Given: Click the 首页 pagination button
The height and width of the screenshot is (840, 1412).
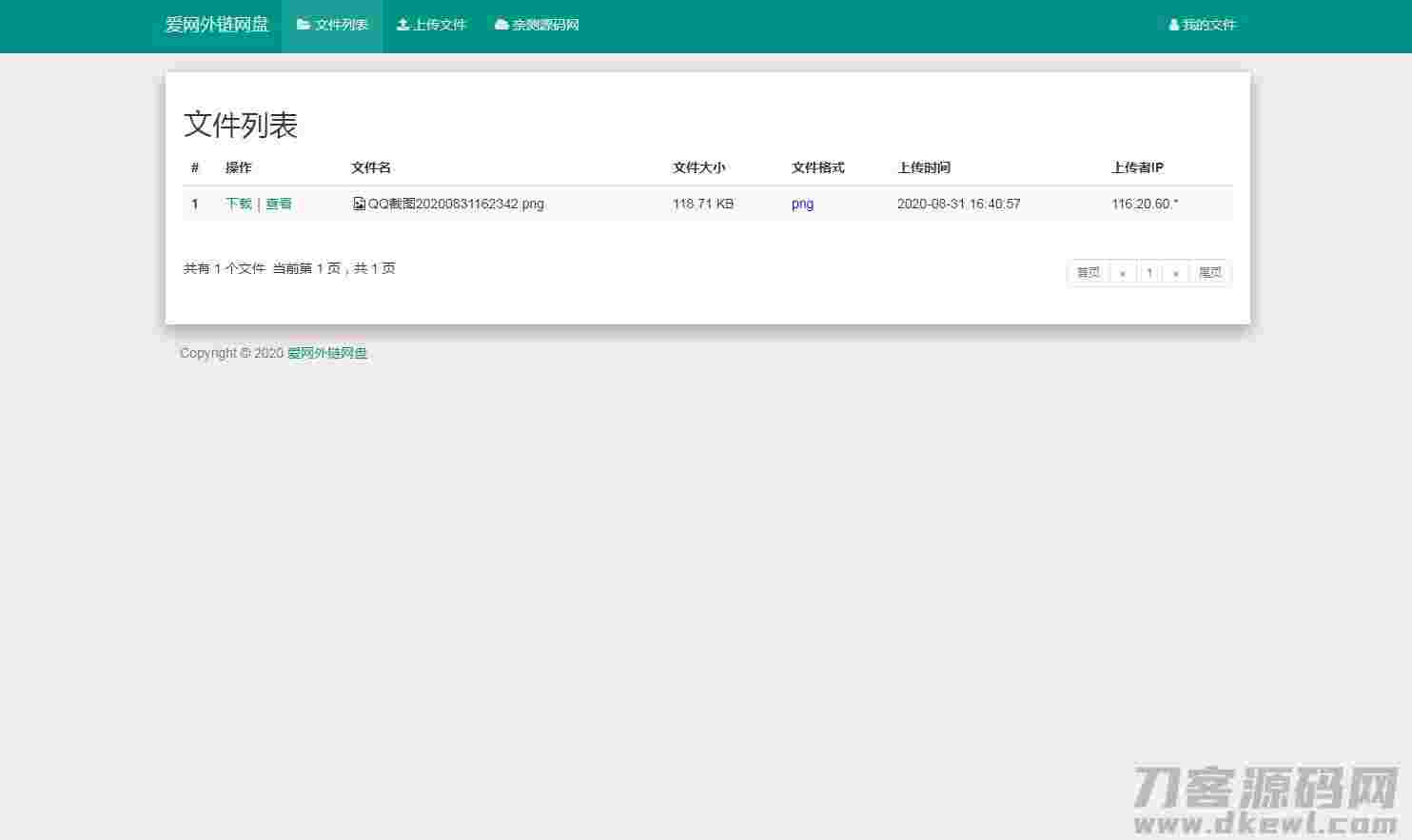Looking at the screenshot, I should [1088, 272].
